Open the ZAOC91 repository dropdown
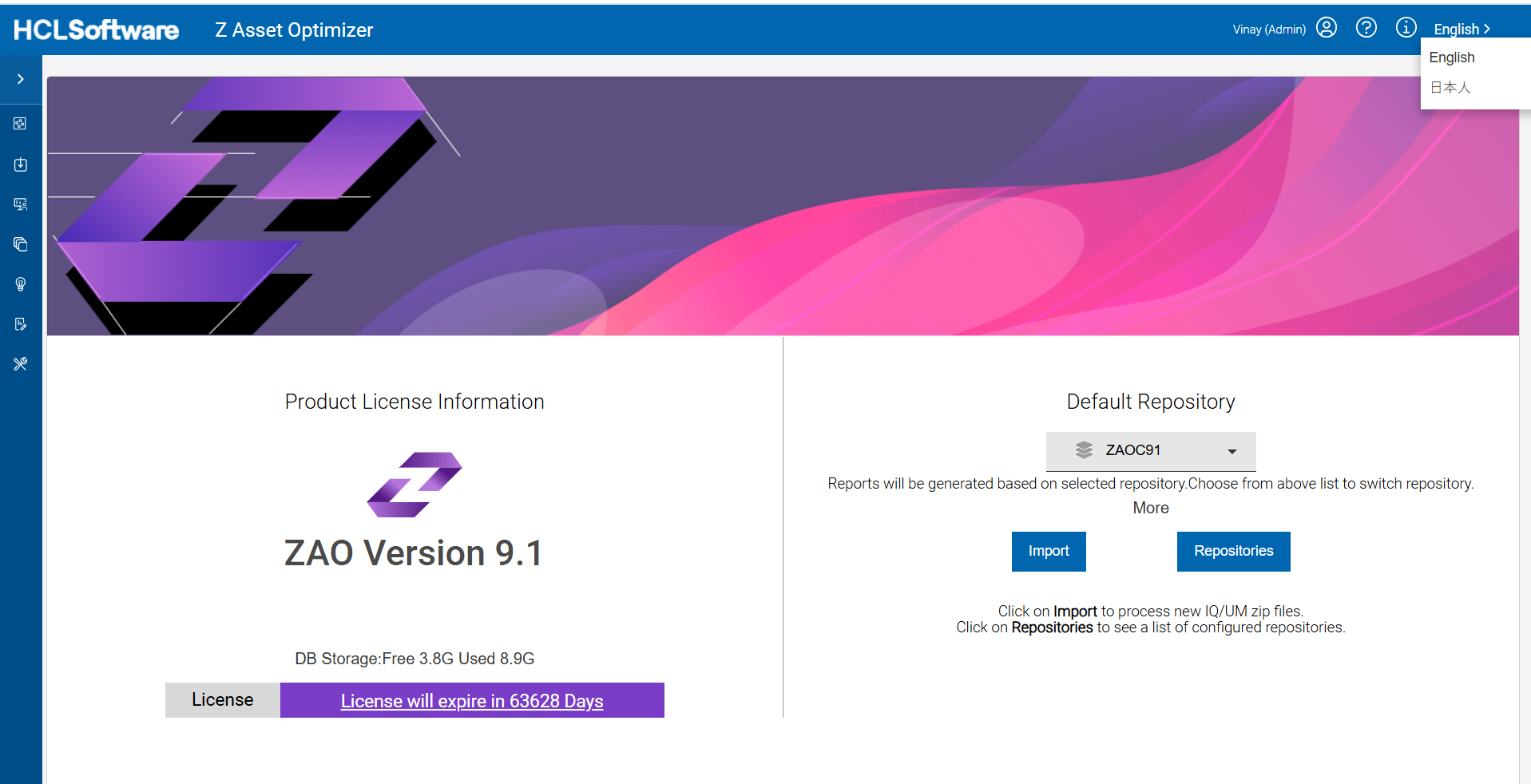 point(1151,451)
